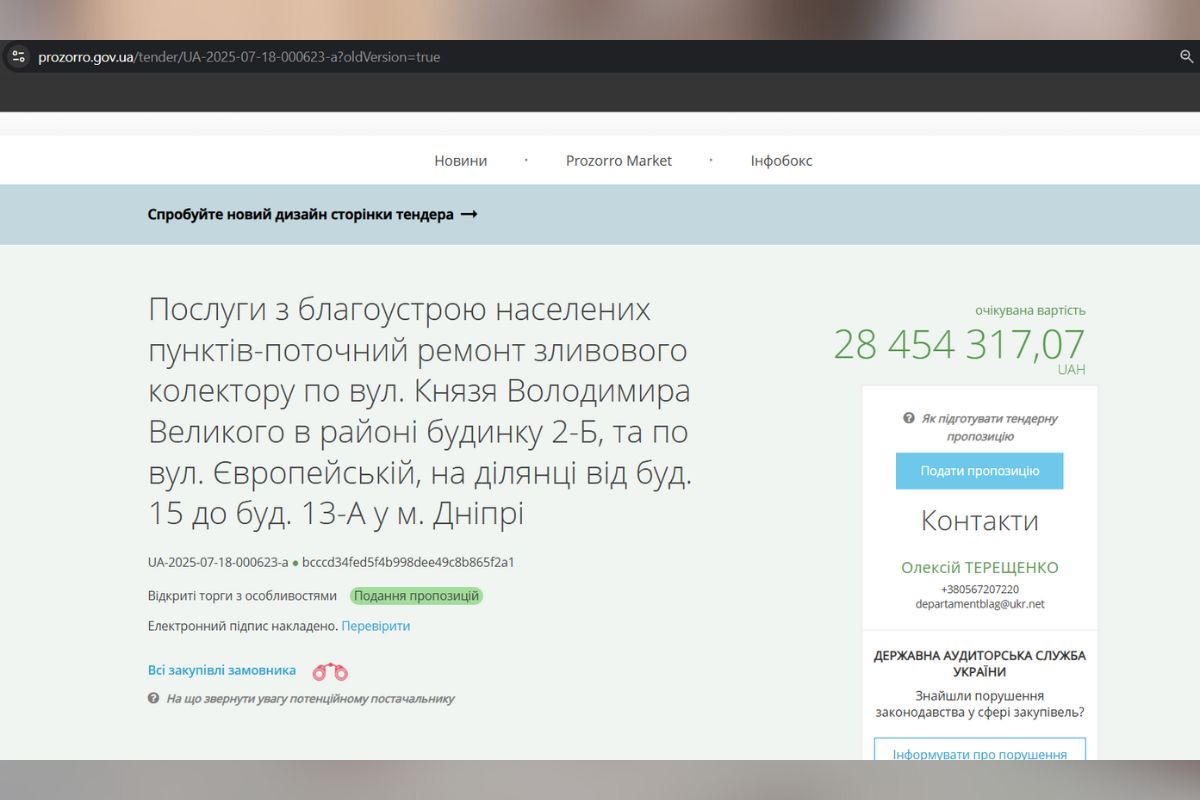Viewport: 1200px width, 800px height.
Task: Click the arrow icon in new design banner
Action: tap(470, 214)
